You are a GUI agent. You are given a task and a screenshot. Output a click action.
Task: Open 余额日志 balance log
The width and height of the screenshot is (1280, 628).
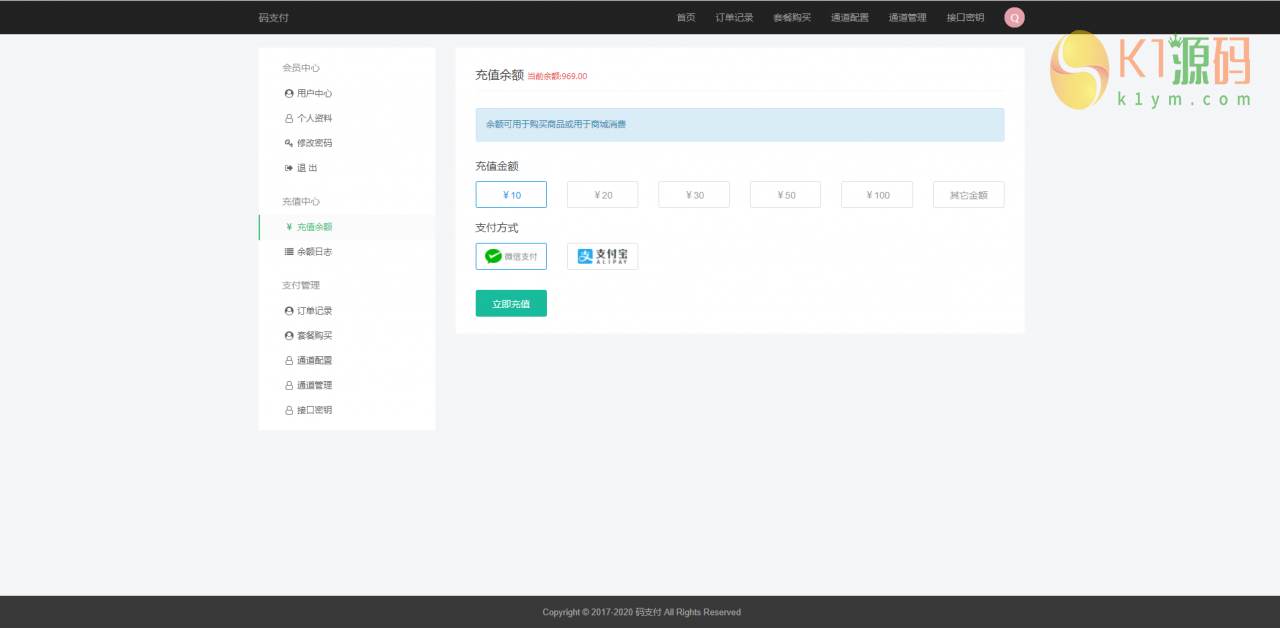click(307, 251)
